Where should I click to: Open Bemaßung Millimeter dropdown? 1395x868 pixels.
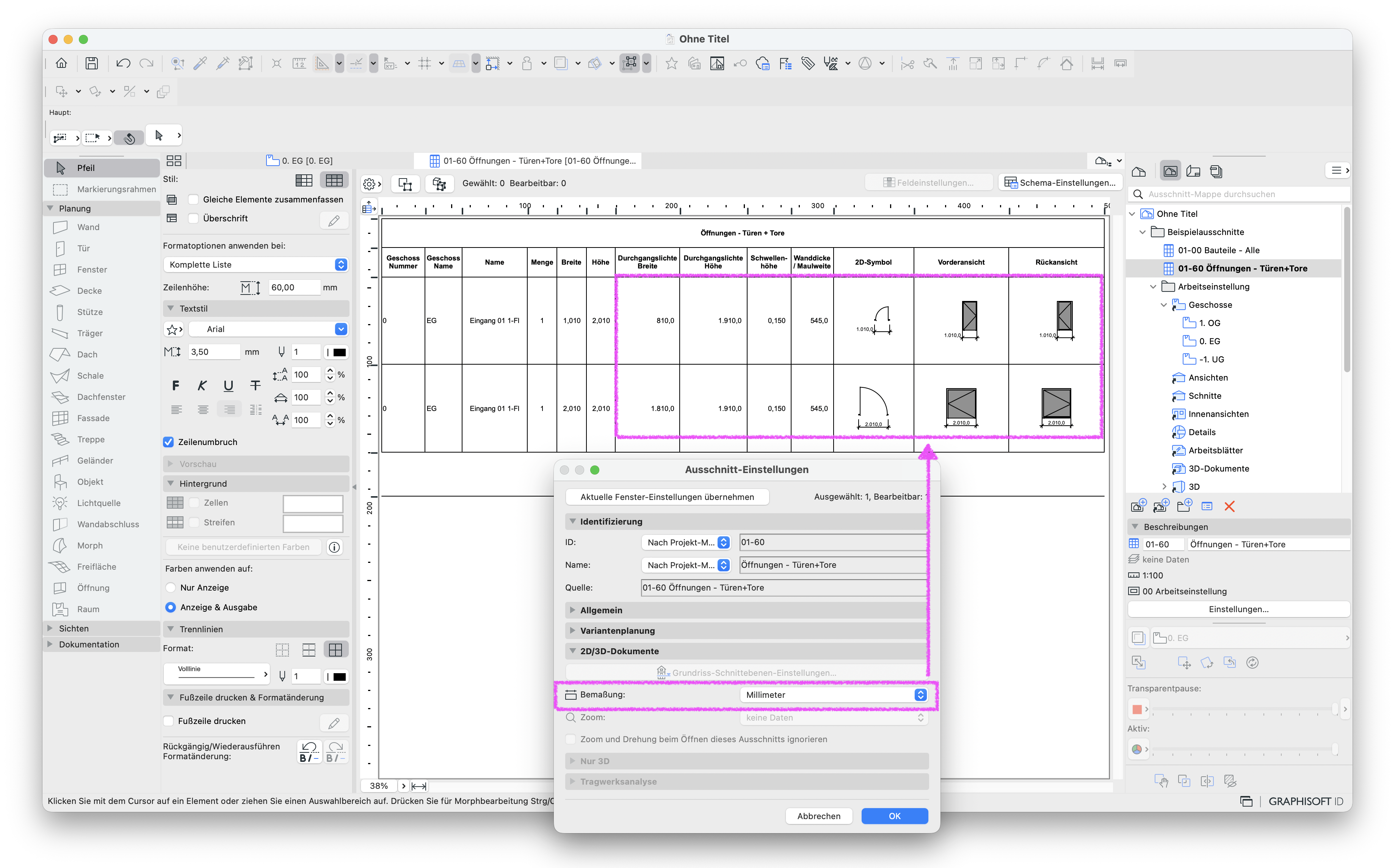(x=834, y=695)
